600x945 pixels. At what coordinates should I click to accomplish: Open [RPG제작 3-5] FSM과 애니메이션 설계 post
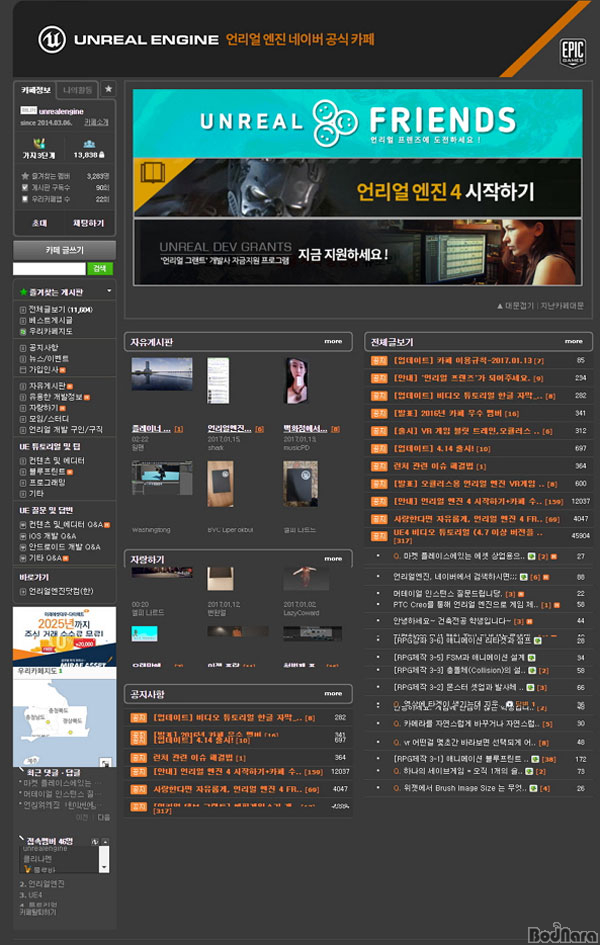[x=459, y=658]
